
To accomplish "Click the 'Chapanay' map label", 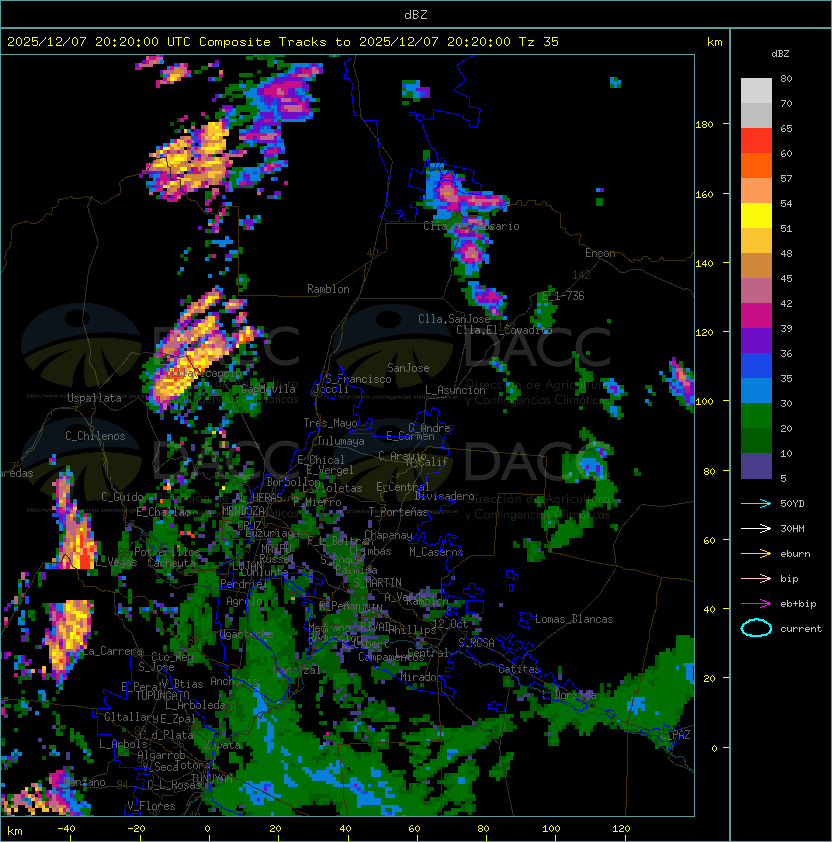I will [388, 535].
